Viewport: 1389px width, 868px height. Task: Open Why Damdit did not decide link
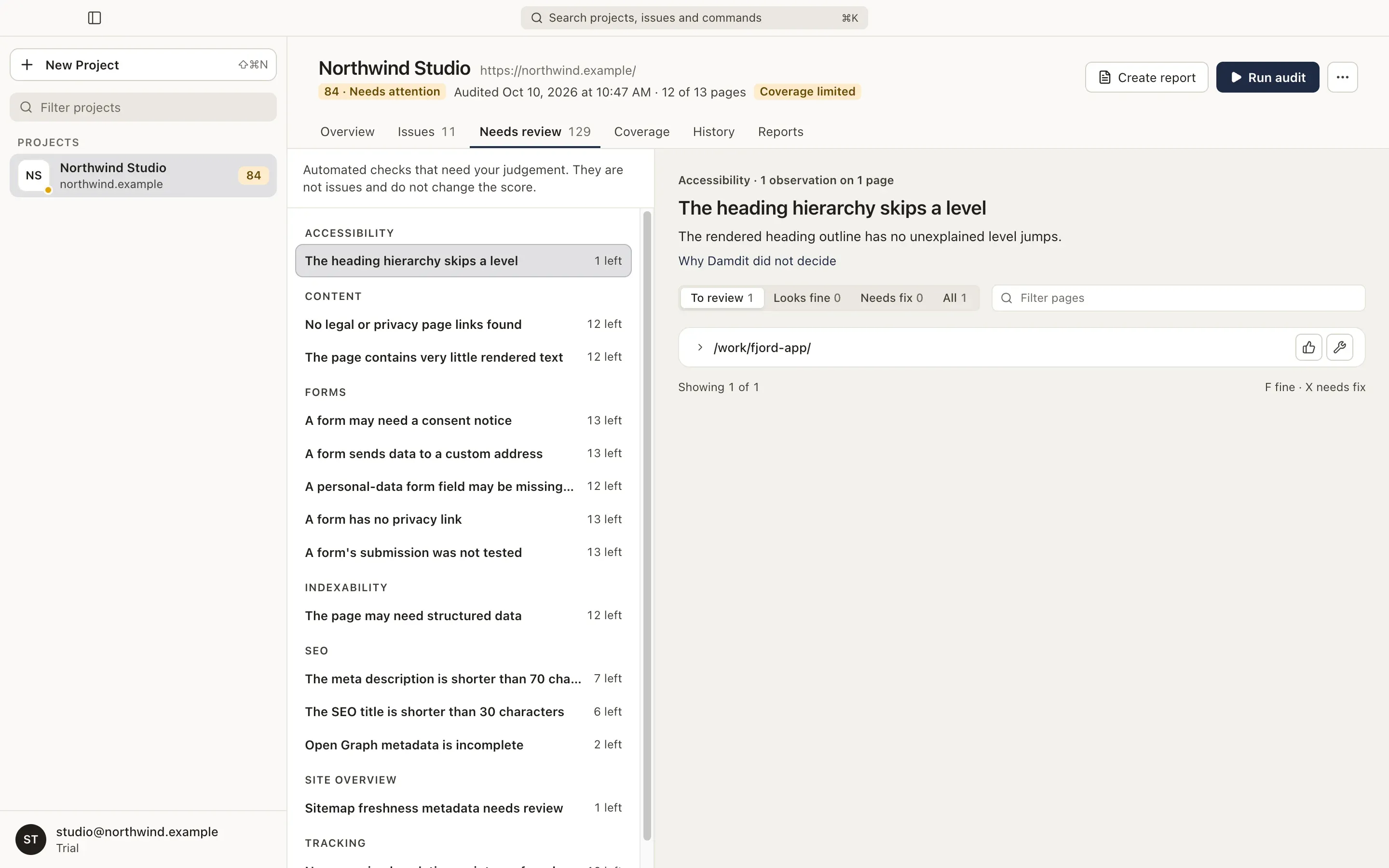point(757,260)
